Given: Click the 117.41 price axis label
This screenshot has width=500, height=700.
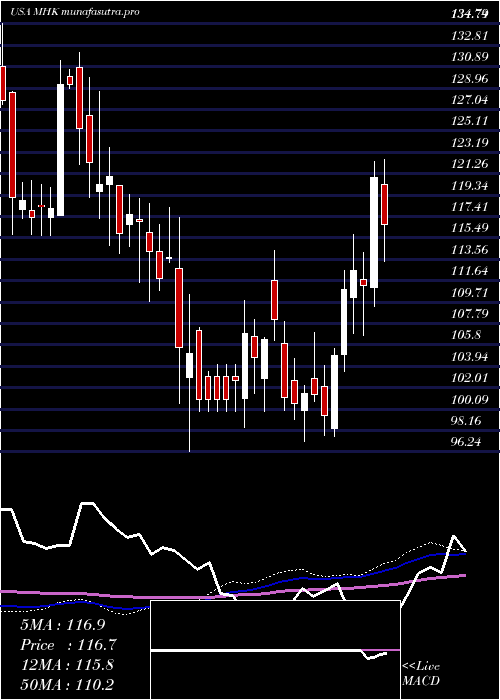Looking at the screenshot, I should 469,207.
